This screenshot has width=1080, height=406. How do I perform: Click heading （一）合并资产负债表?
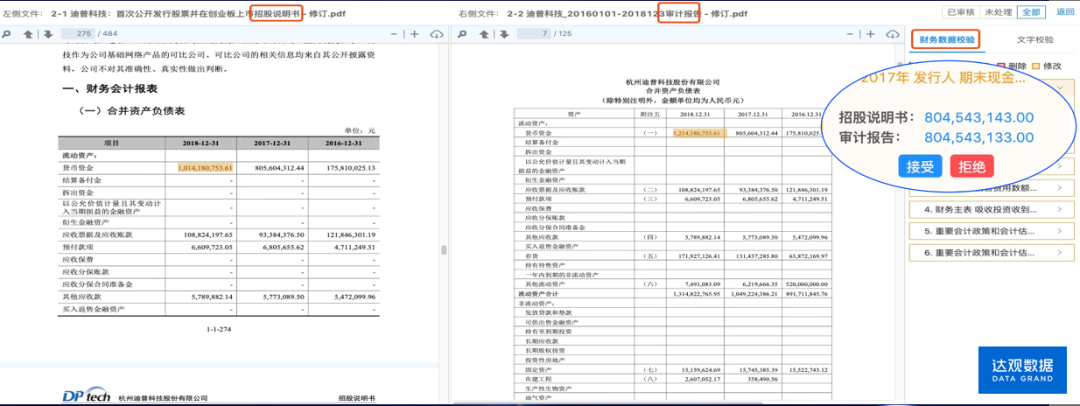(x=130, y=111)
